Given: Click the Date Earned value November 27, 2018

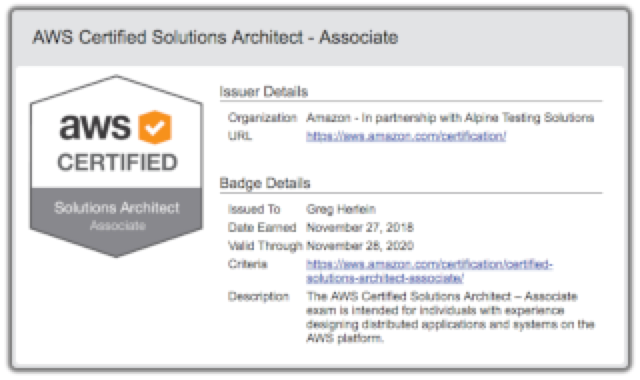Looking at the screenshot, I should pos(360,227).
